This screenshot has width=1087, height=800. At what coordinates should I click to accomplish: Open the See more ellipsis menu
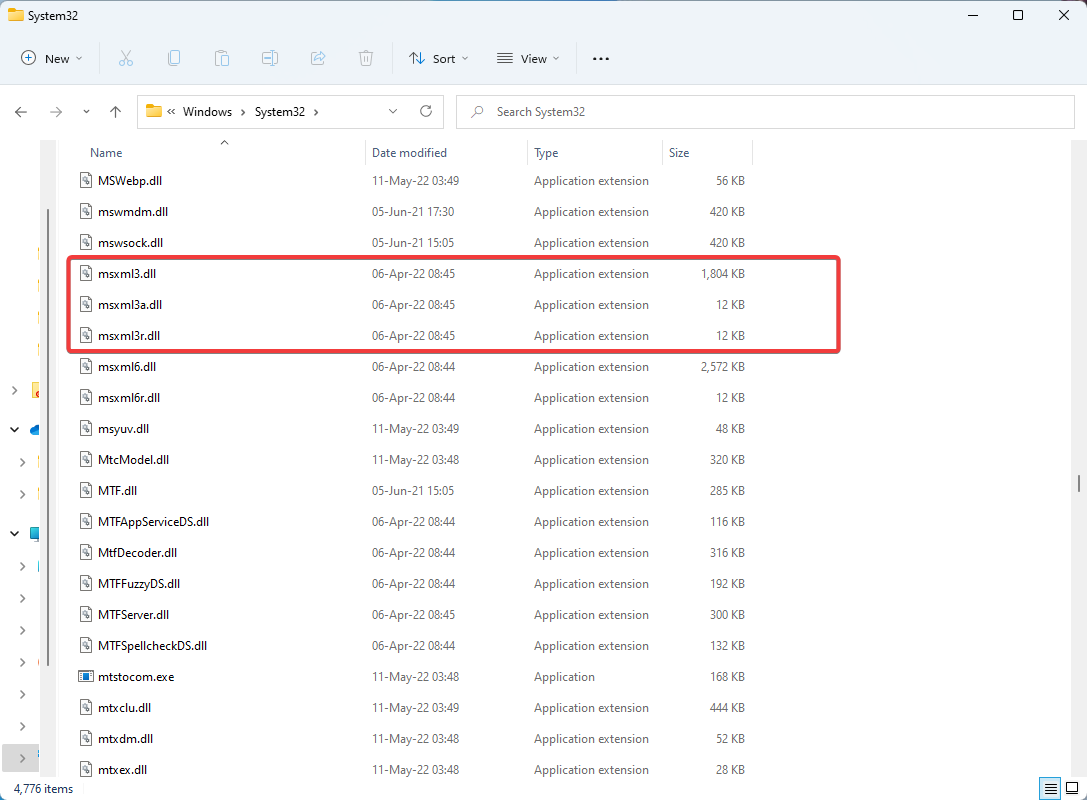(x=601, y=59)
